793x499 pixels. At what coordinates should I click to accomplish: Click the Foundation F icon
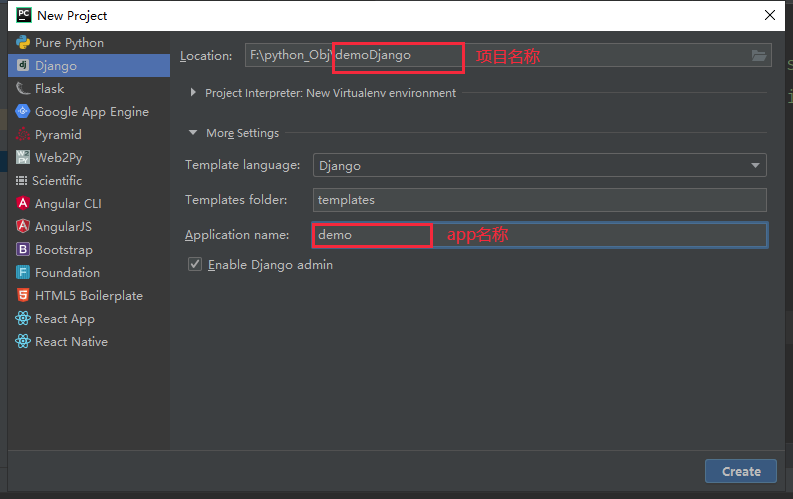pyautogui.click(x=23, y=273)
